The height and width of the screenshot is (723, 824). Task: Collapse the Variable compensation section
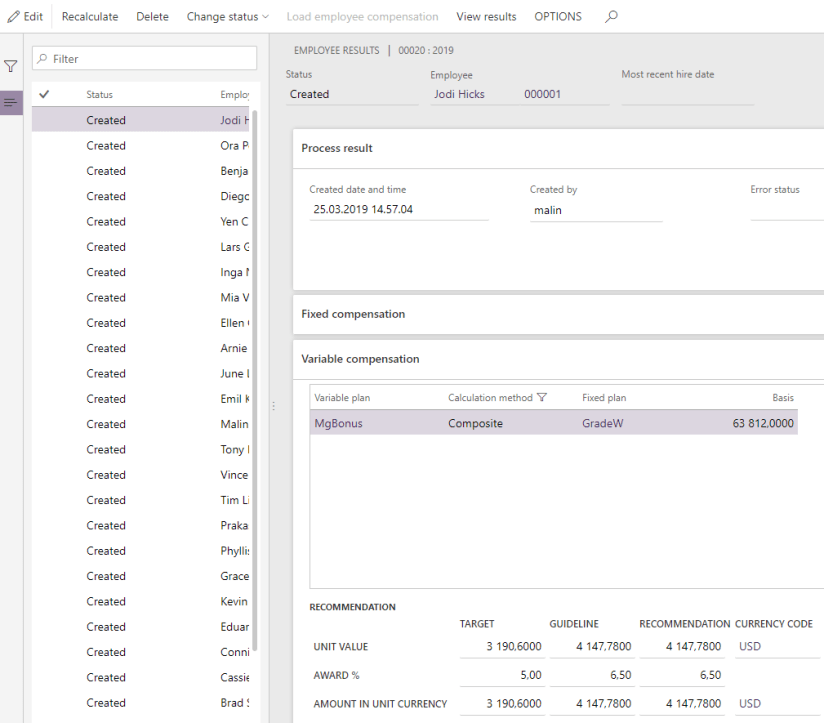(x=360, y=359)
